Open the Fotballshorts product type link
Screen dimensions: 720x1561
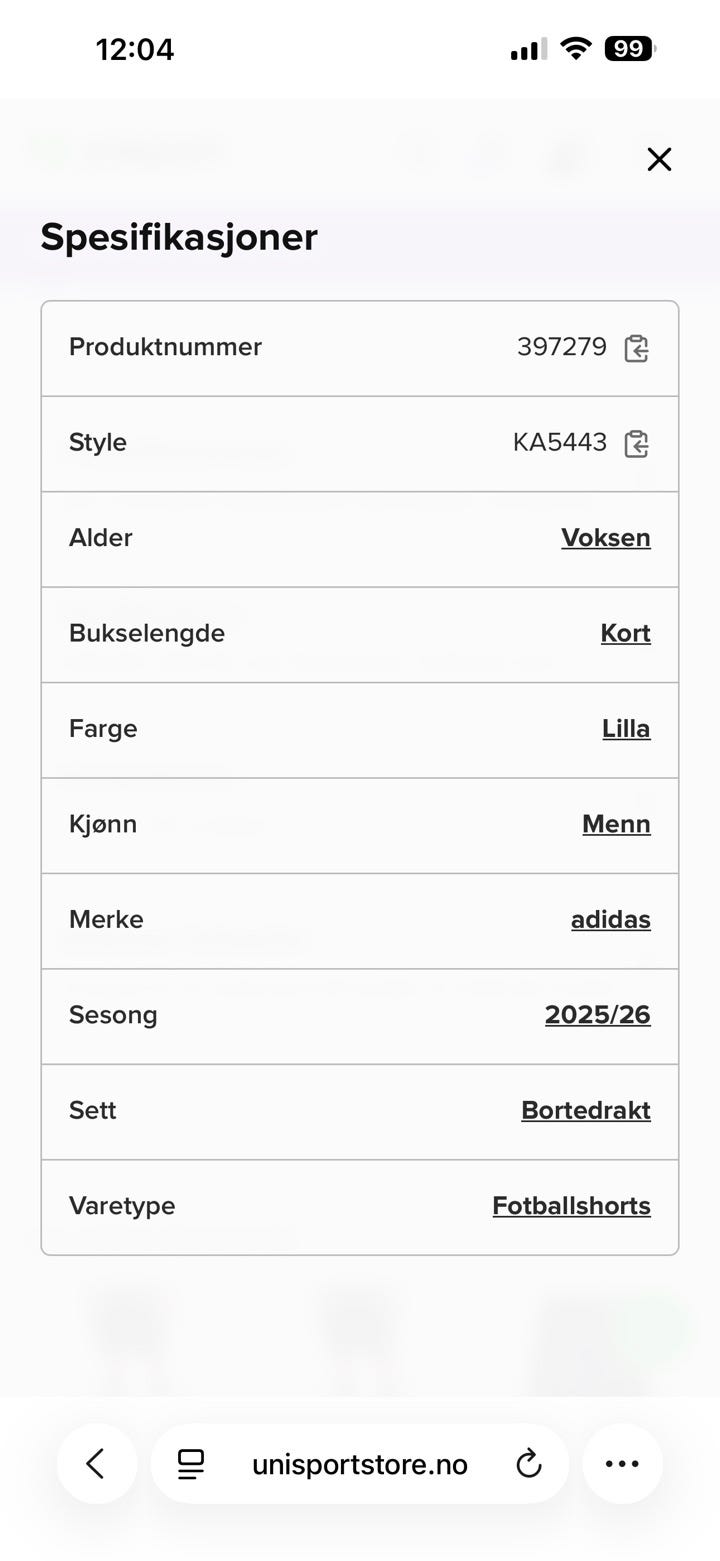[571, 1206]
